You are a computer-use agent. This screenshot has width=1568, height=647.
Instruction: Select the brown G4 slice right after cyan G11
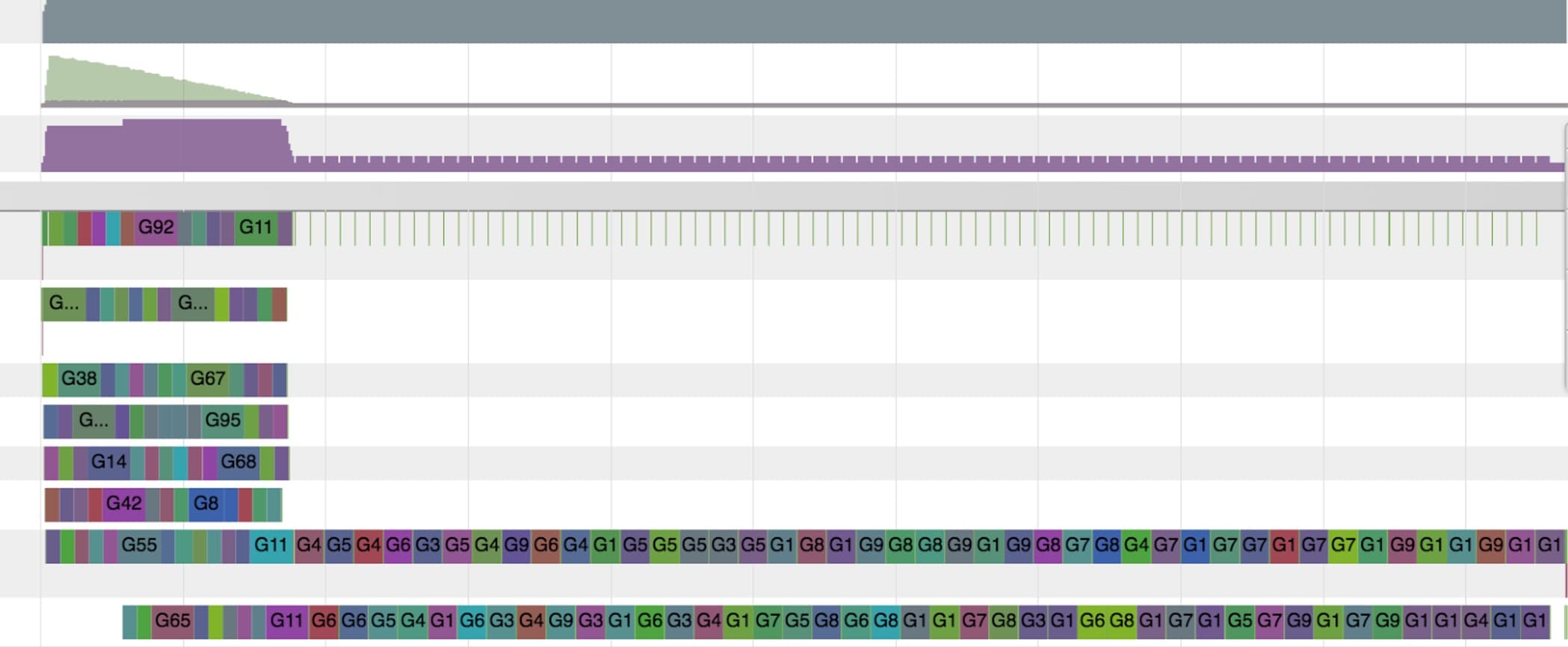pos(309,546)
